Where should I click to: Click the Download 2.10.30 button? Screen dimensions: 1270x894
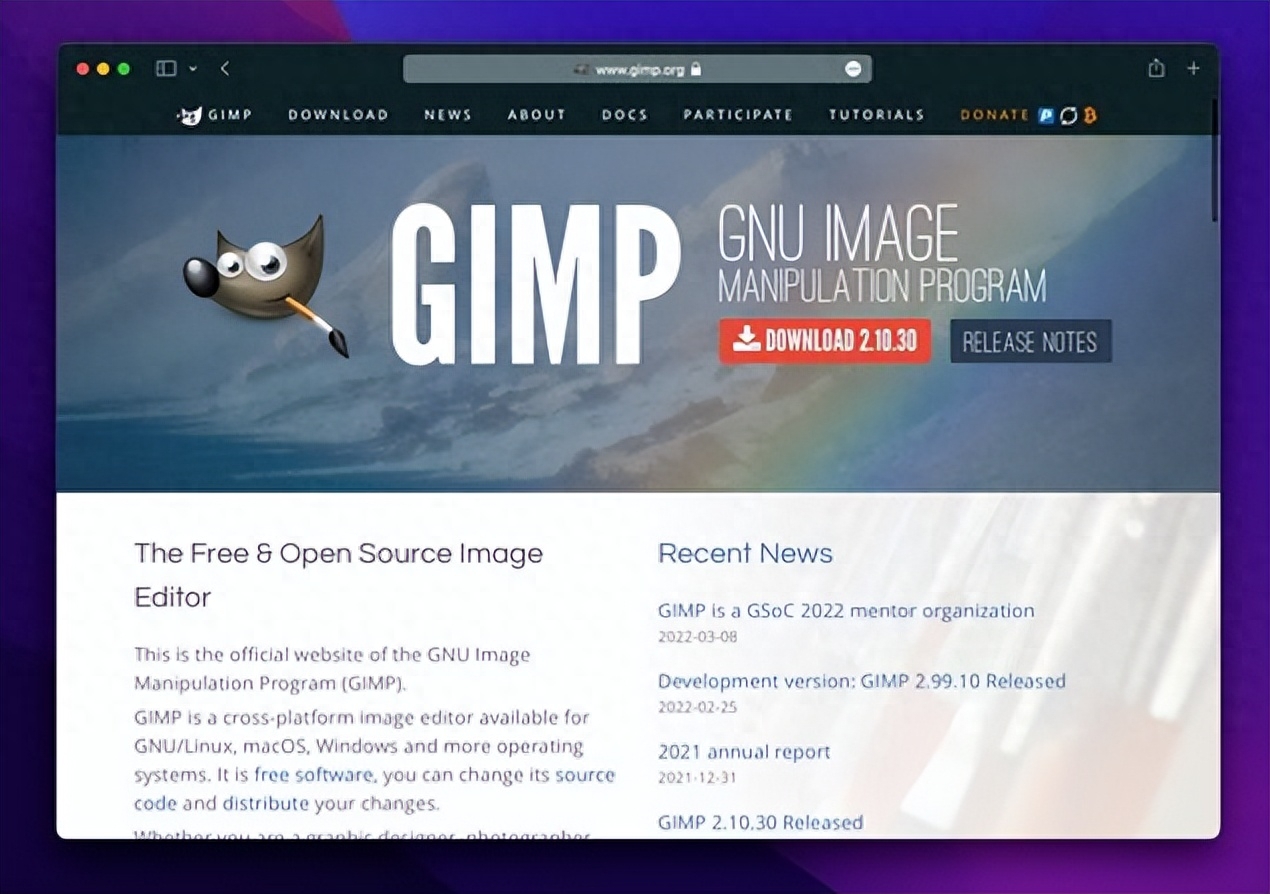click(x=825, y=341)
